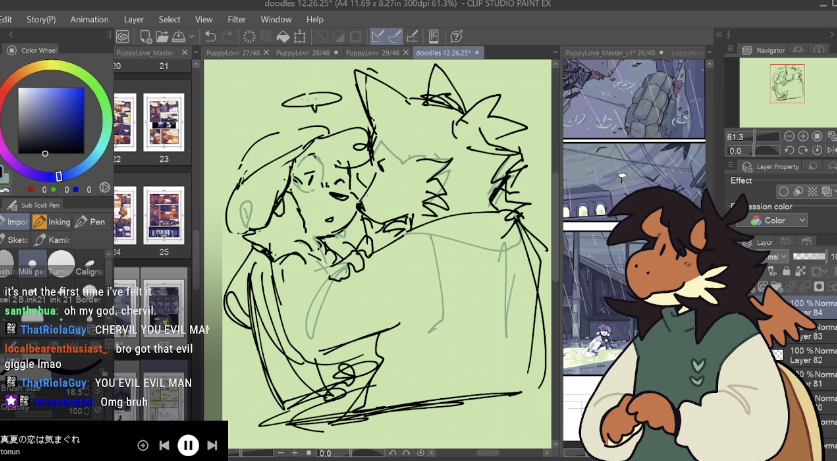The image size is (837, 461).
Task: Toggle the Show selection border icon
Action: (356, 36)
